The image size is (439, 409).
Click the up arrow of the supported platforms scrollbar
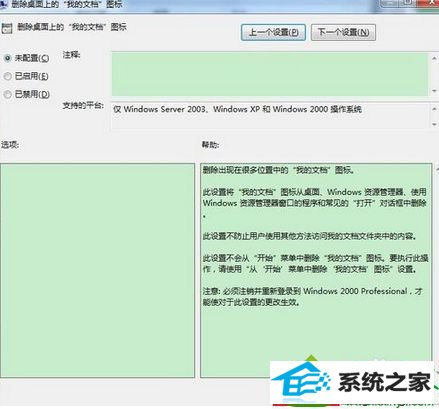tap(434, 109)
